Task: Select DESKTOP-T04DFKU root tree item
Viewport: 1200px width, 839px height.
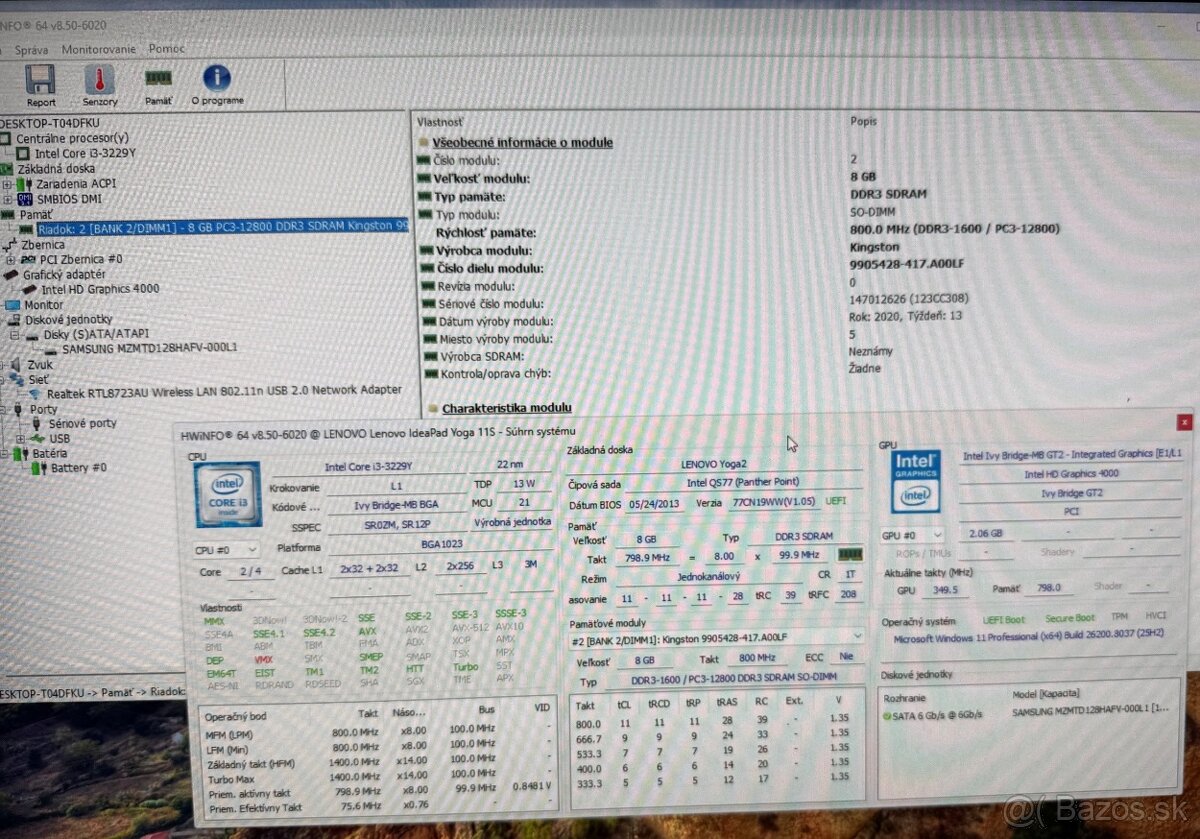Action: click(x=50, y=123)
